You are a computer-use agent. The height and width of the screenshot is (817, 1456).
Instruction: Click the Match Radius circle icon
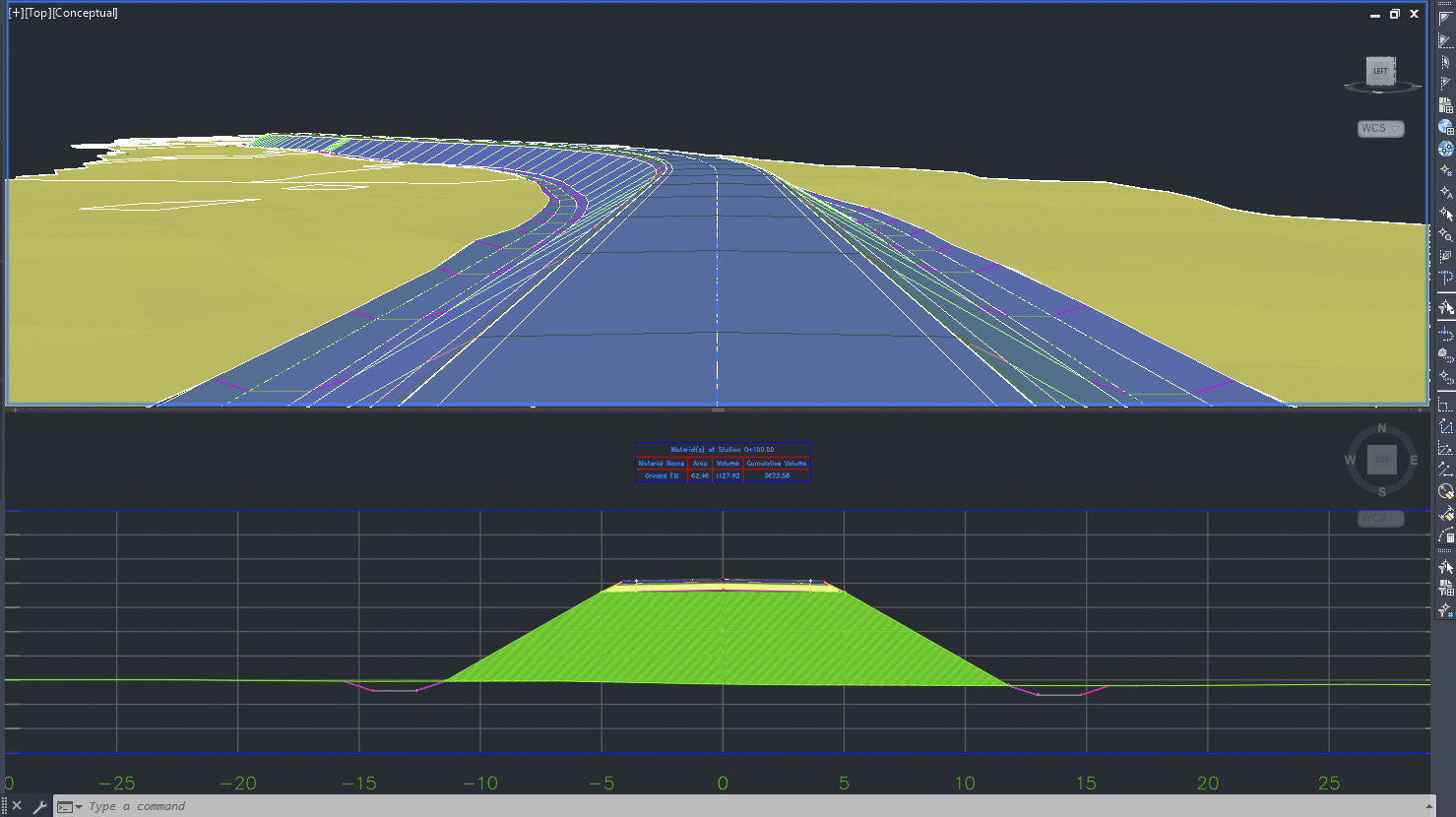click(1445, 491)
